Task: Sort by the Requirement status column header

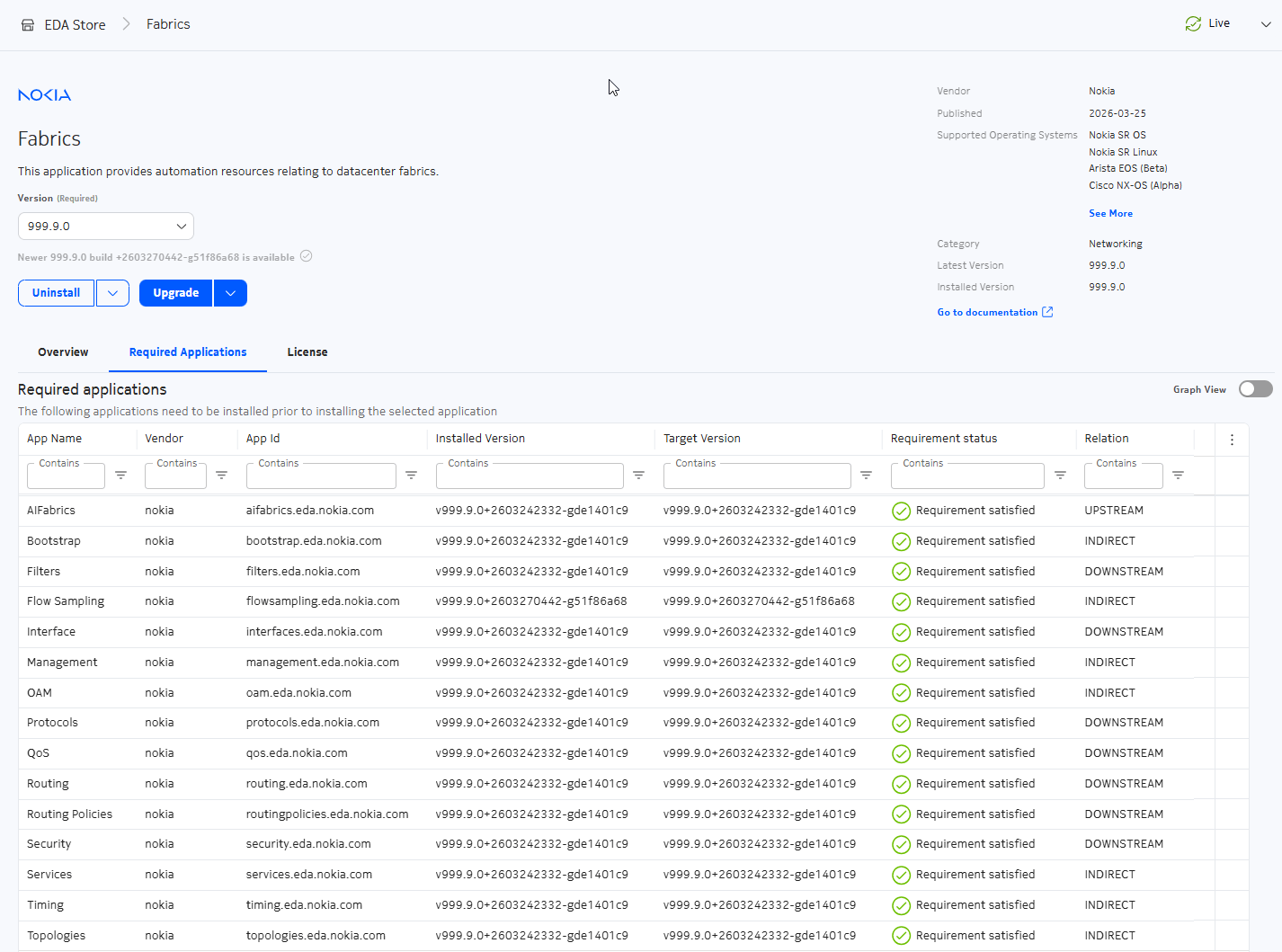Action: (x=944, y=439)
